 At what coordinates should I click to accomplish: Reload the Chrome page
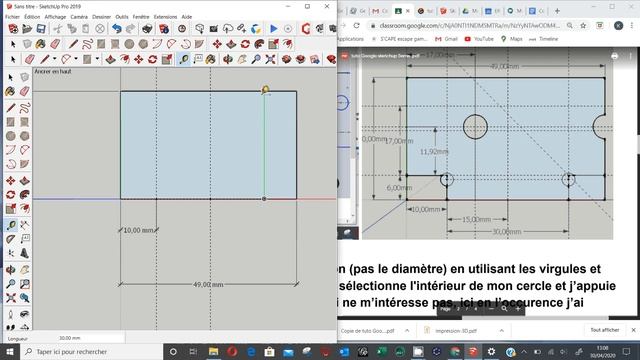(356, 25)
